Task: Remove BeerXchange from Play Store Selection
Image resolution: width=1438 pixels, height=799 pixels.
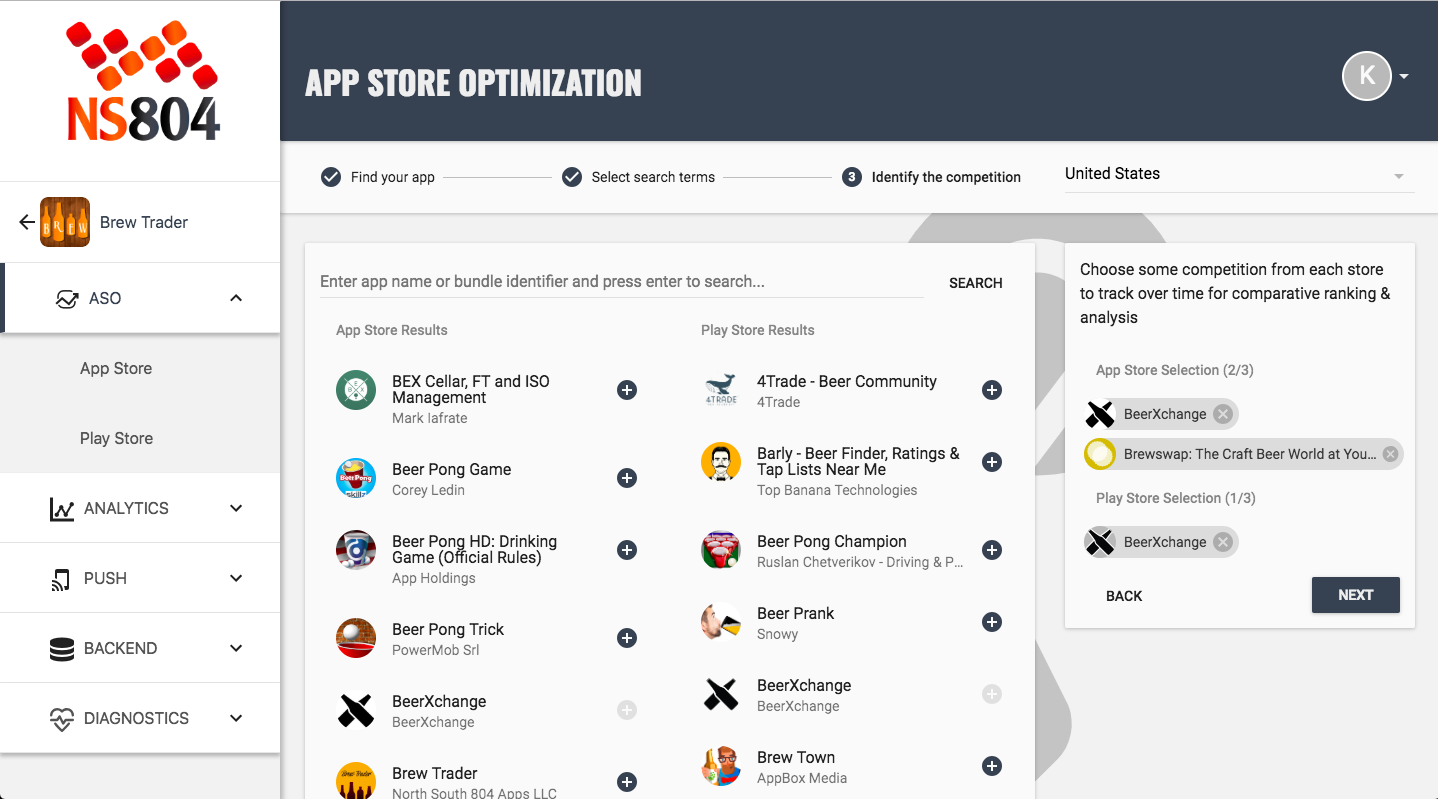Action: tap(1223, 542)
